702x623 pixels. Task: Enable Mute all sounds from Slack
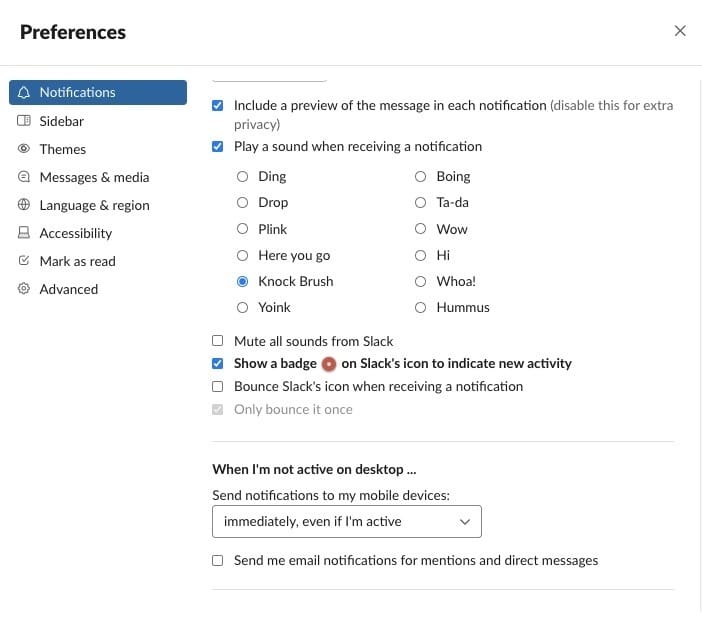[x=218, y=341]
